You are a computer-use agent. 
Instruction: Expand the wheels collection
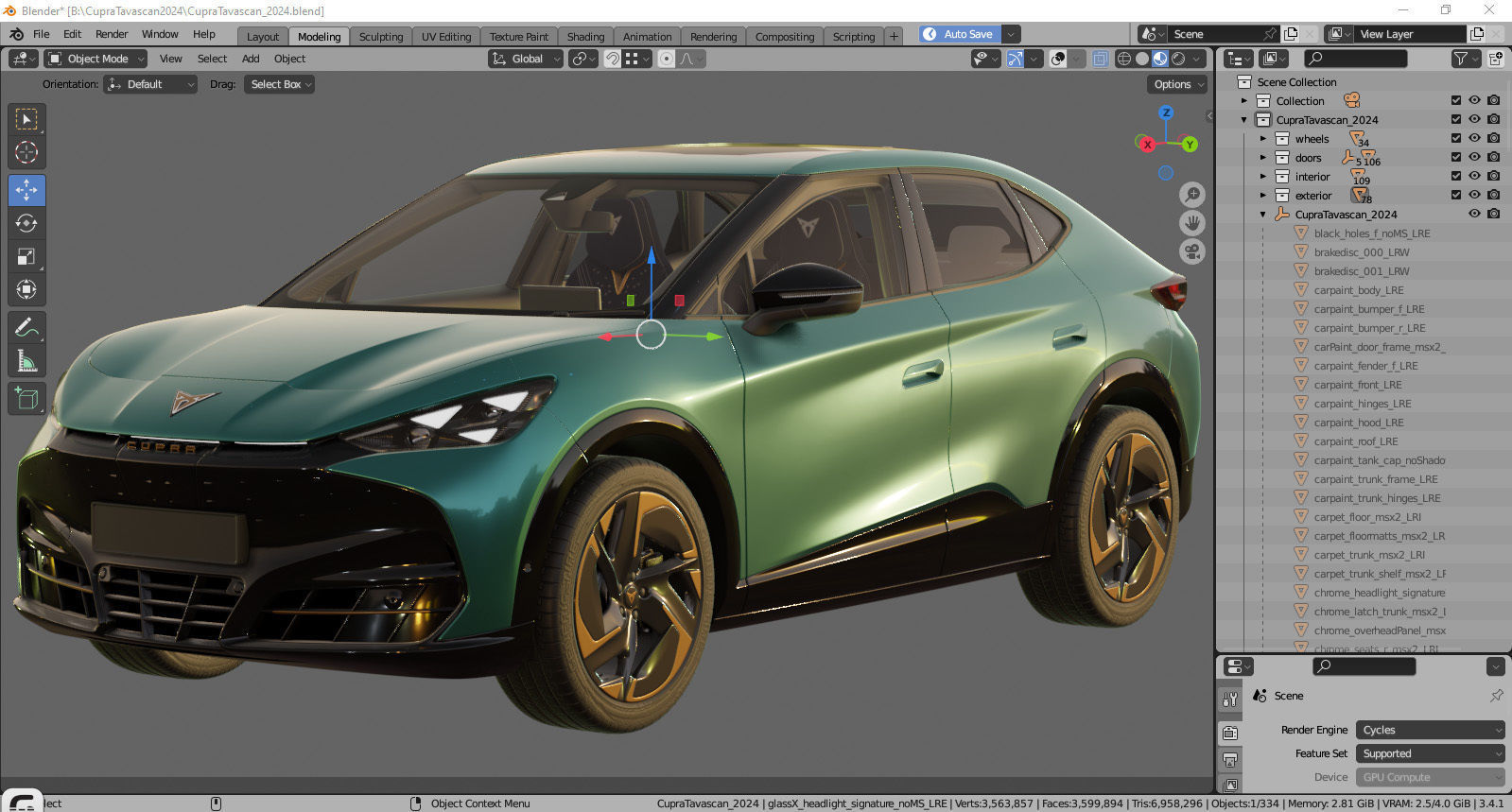[1262, 138]
